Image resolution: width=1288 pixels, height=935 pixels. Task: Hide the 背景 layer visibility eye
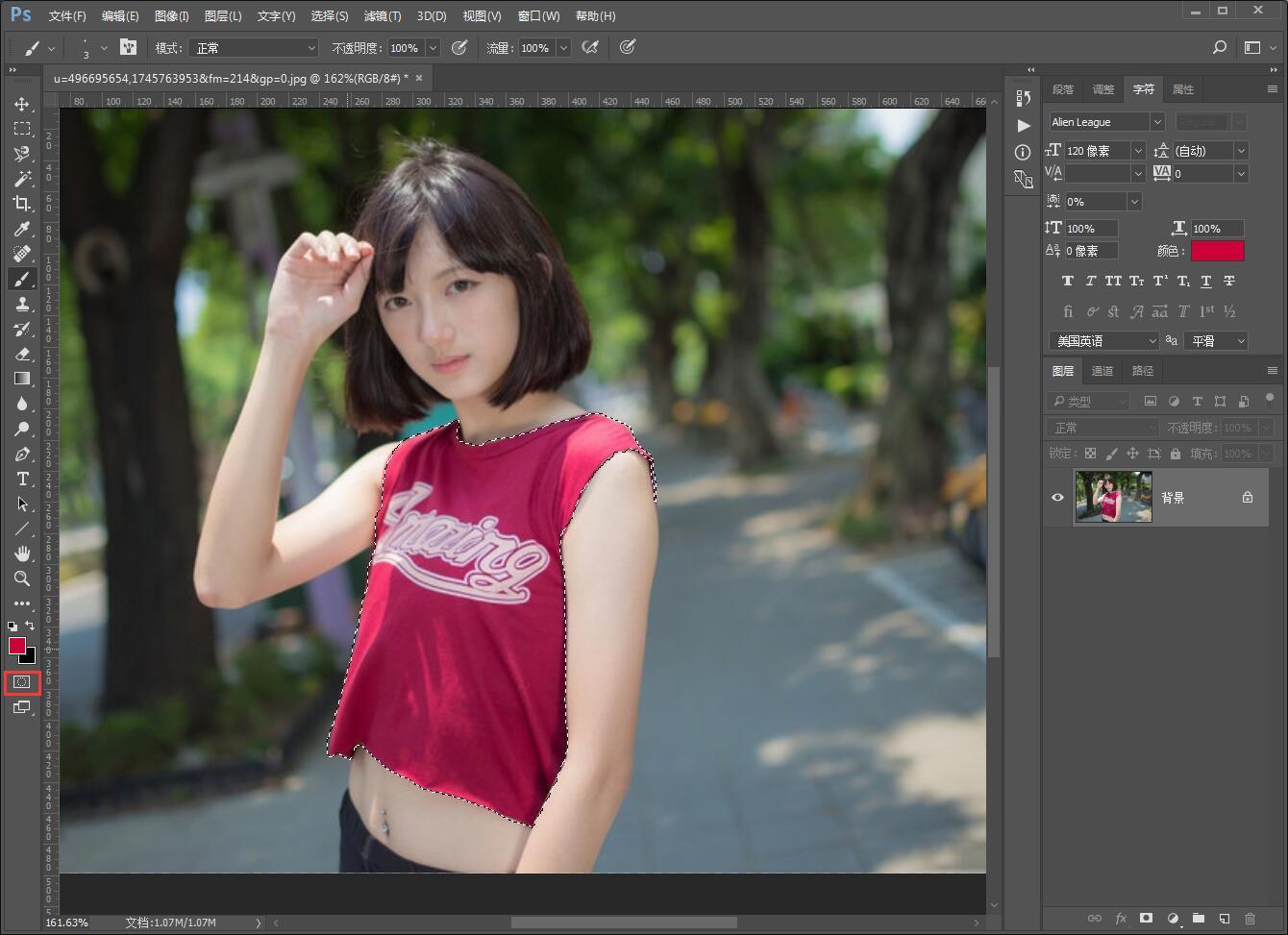(x=1057, y=498)
